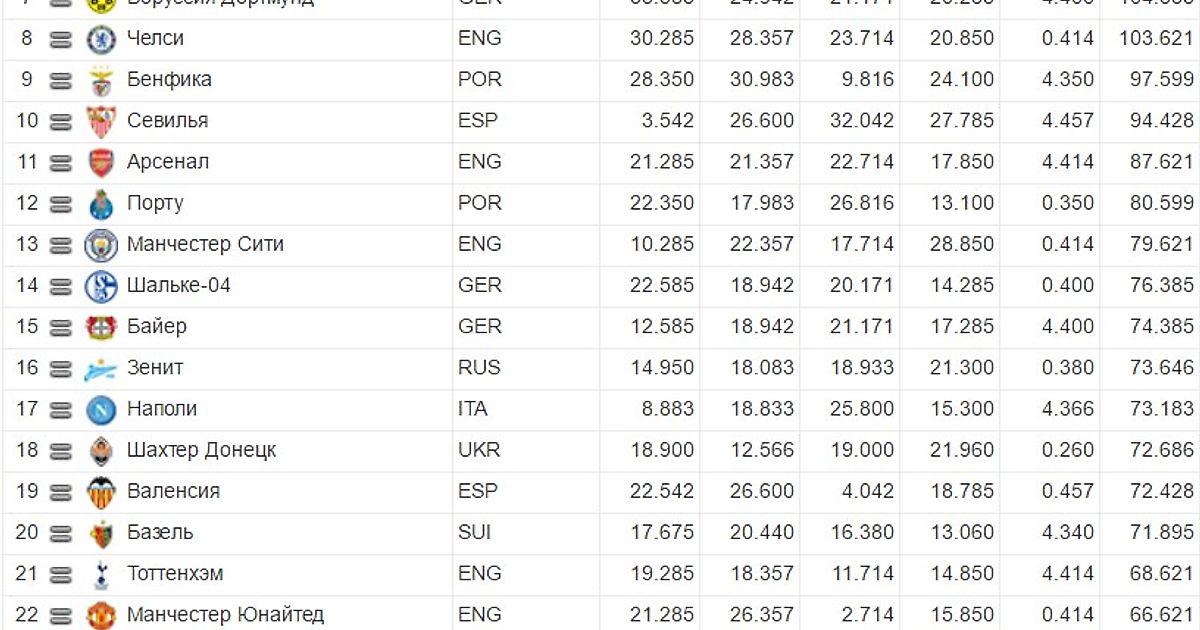Click the Arsenal club crest icon
Viewport: 1200px width, 630px height.
click(101, 162)
